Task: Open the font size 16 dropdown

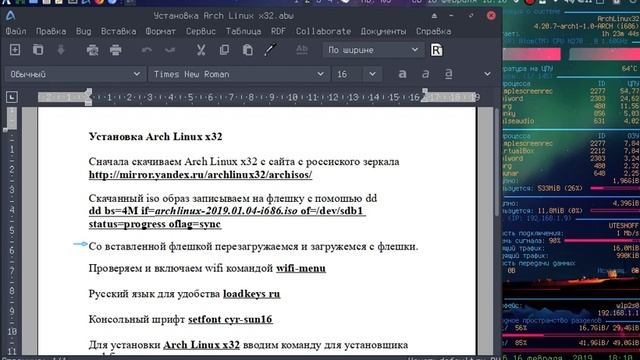Action: [x=372, y=74]
